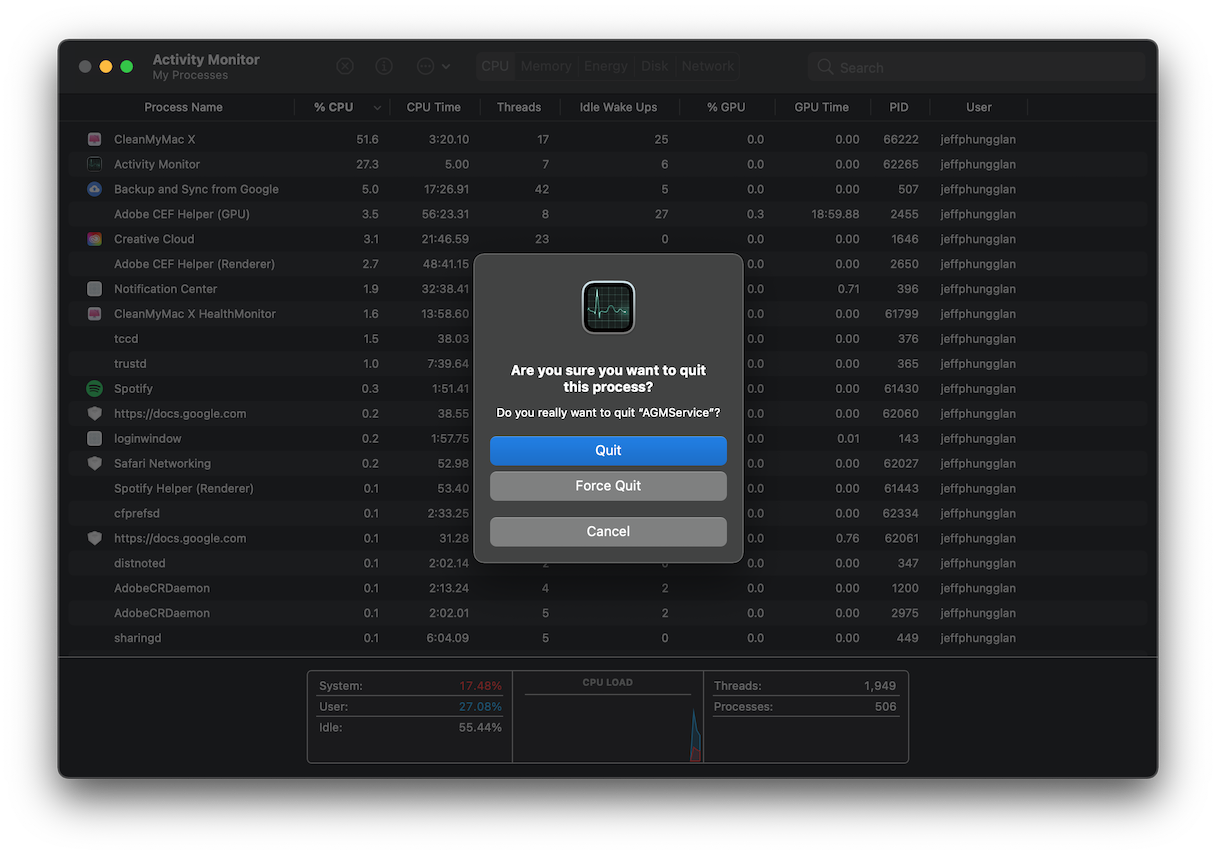Sort by CPU Time column header
The image size is (1216, 855).
tap(434, 107)
